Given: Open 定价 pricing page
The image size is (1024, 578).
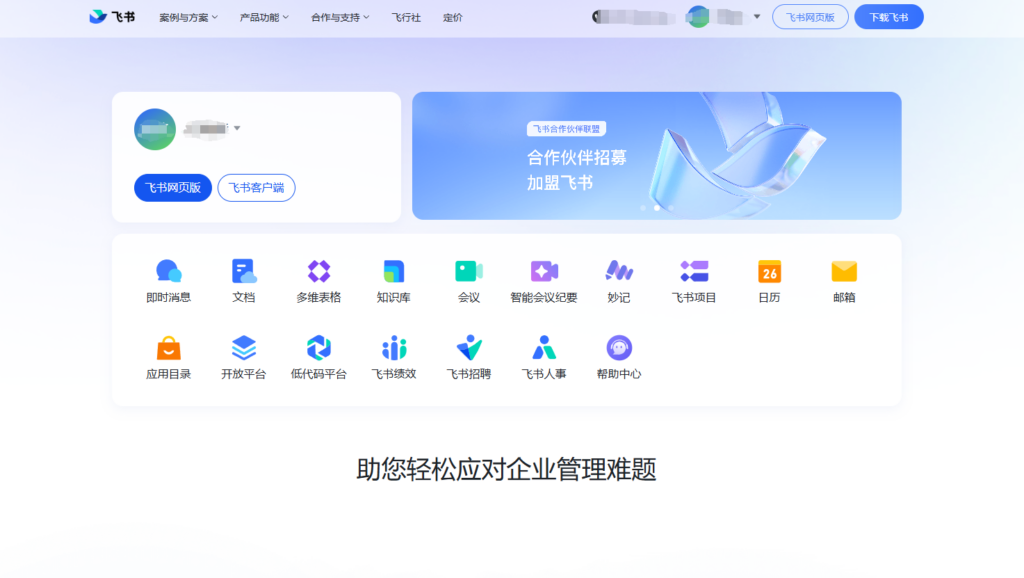Looking at the screenshot, I should [453, 18].
